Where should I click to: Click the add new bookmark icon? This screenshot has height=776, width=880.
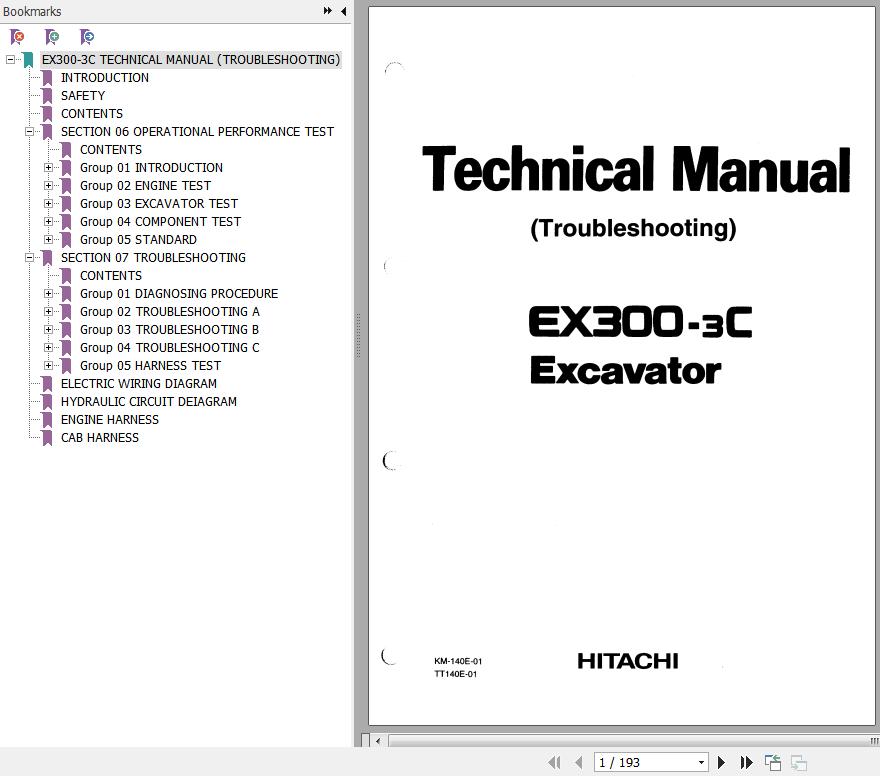(52, 37)
